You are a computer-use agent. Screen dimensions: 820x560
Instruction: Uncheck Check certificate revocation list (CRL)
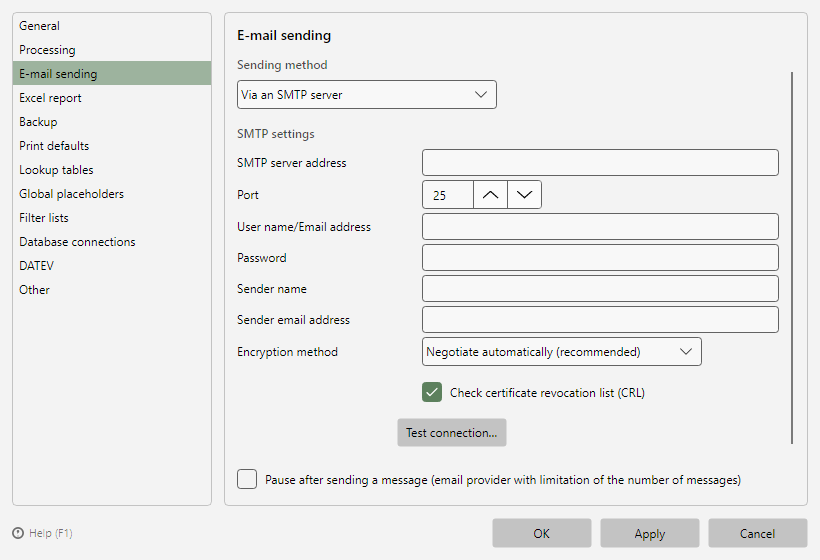coord(432,392)
